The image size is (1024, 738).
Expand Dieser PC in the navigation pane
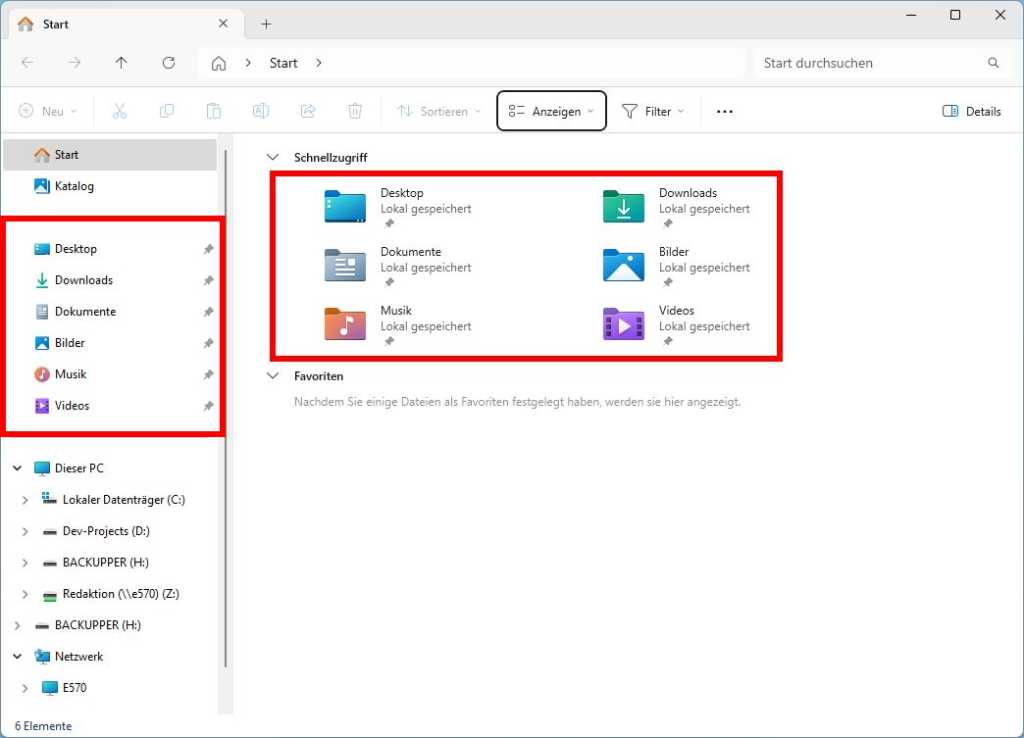[16, 467]
